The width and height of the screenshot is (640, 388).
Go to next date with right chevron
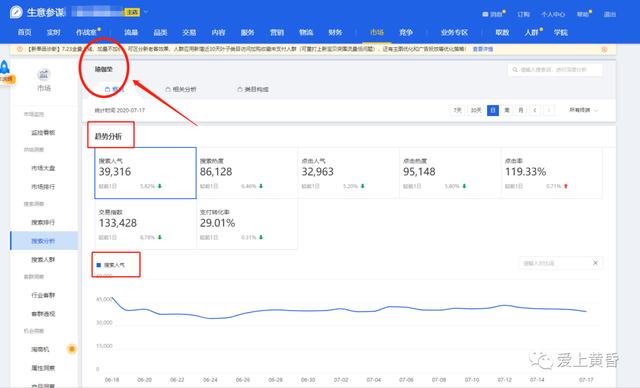pyautogui.click(x=549, y=110)
